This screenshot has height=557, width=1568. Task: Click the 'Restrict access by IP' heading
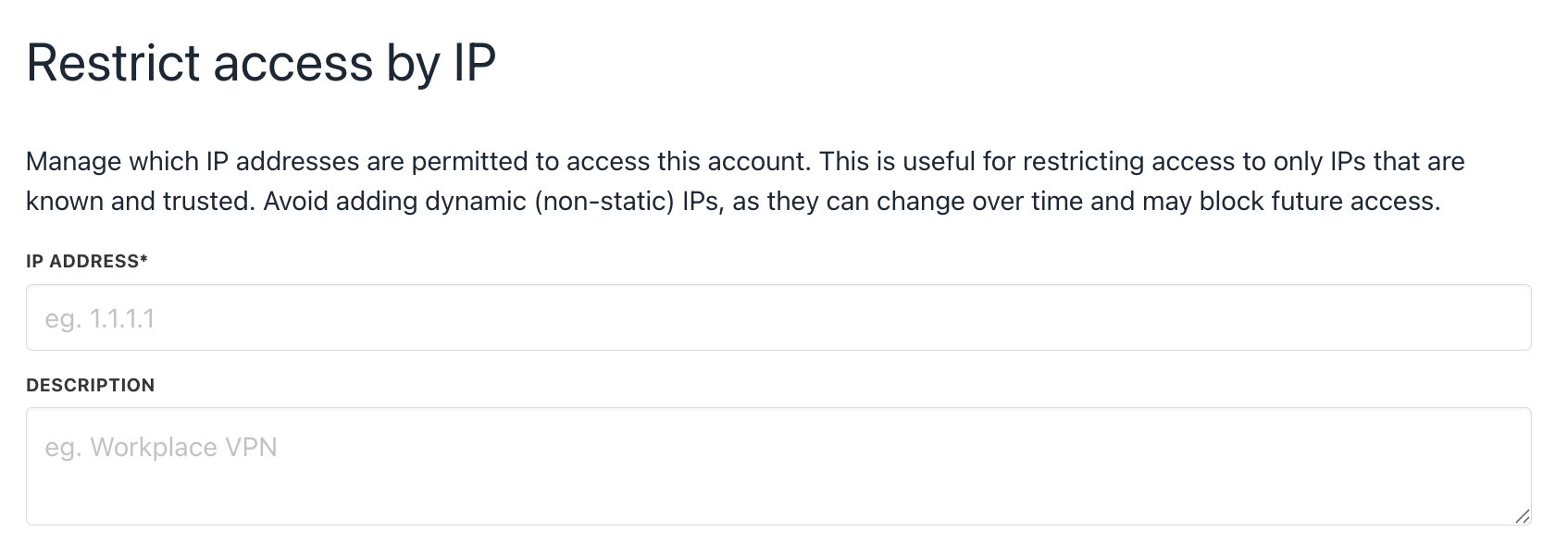point(261,63)
